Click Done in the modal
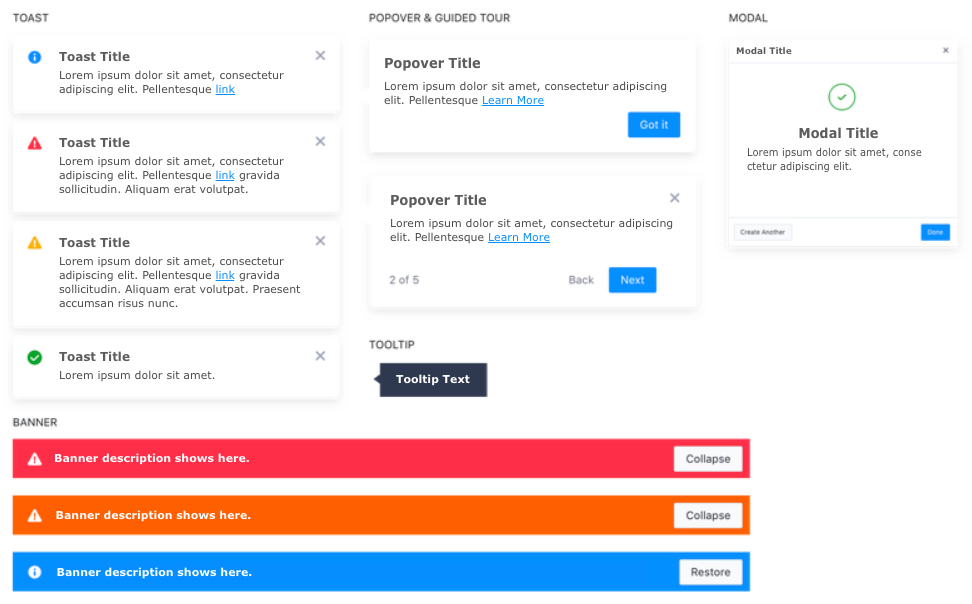This screenshot has width=972, height=604. click(x=935, y=232)
